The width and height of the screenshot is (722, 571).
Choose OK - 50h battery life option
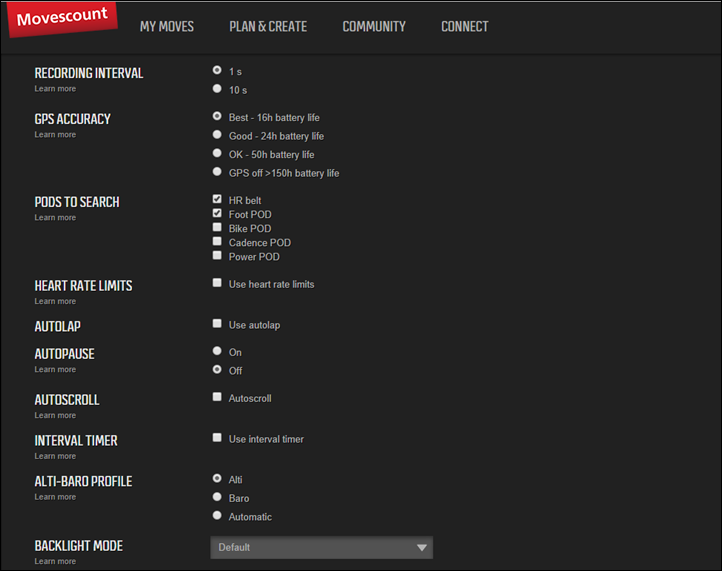[217, 153]
